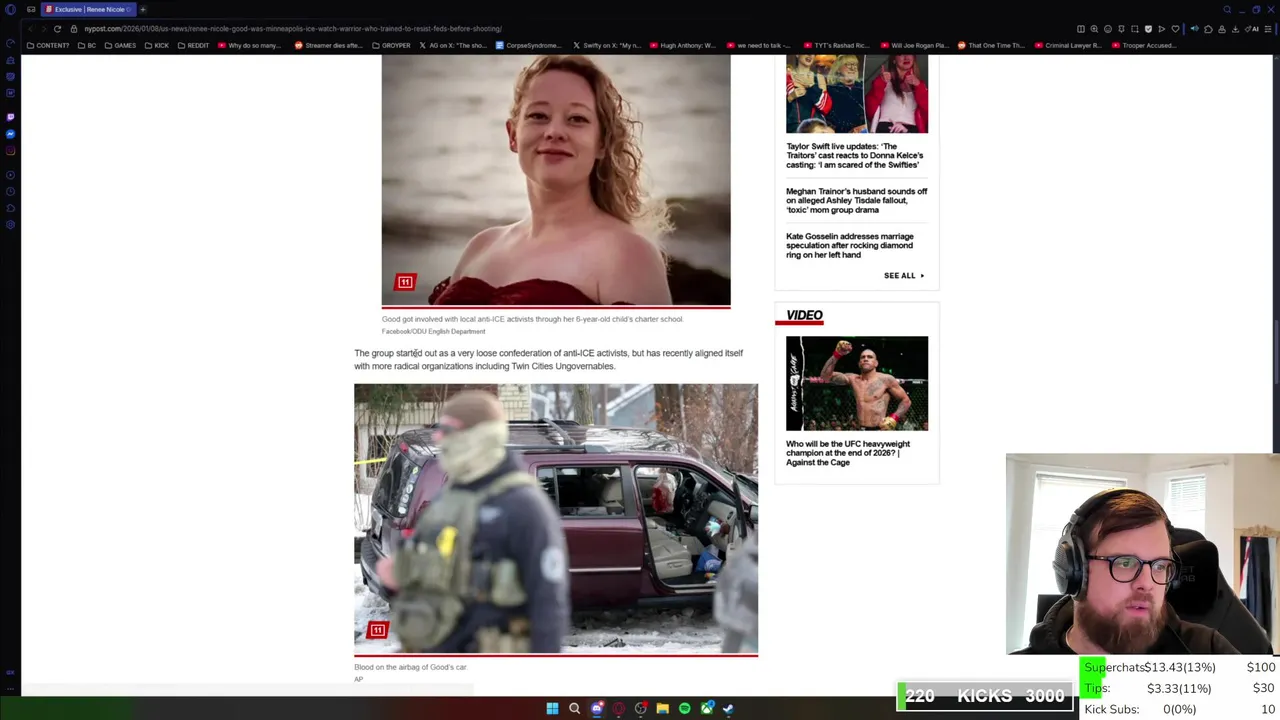This screenshot has height=720, width=1280.
Task: Select the Exclusive Renee Nicole tab
Action: click(x=89, y=9)
